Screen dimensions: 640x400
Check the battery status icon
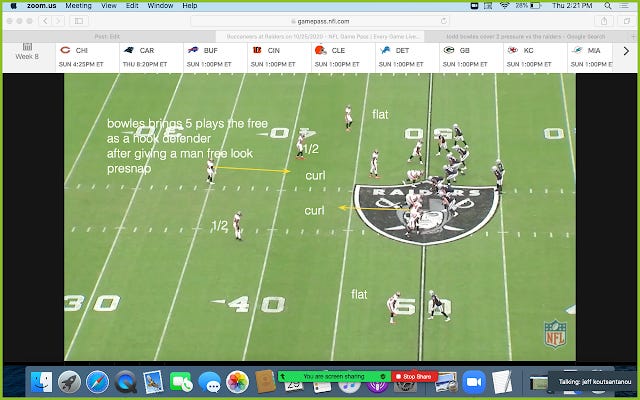click(x=535, y=6)
